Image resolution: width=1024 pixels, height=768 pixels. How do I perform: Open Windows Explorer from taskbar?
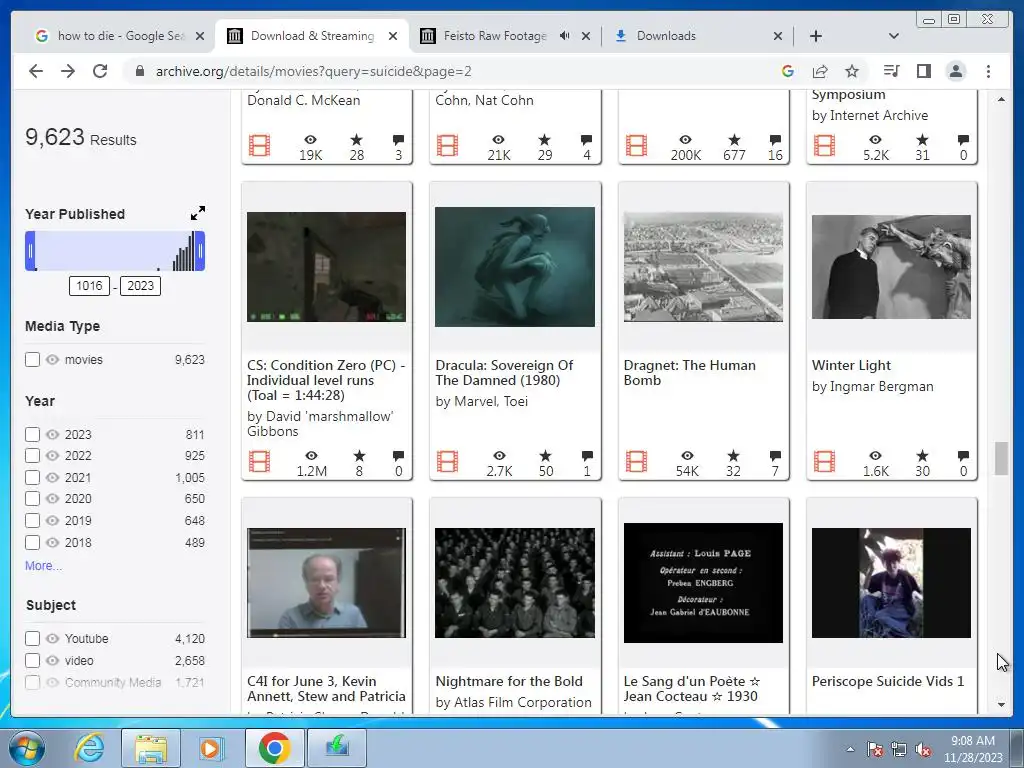point(151,748)
